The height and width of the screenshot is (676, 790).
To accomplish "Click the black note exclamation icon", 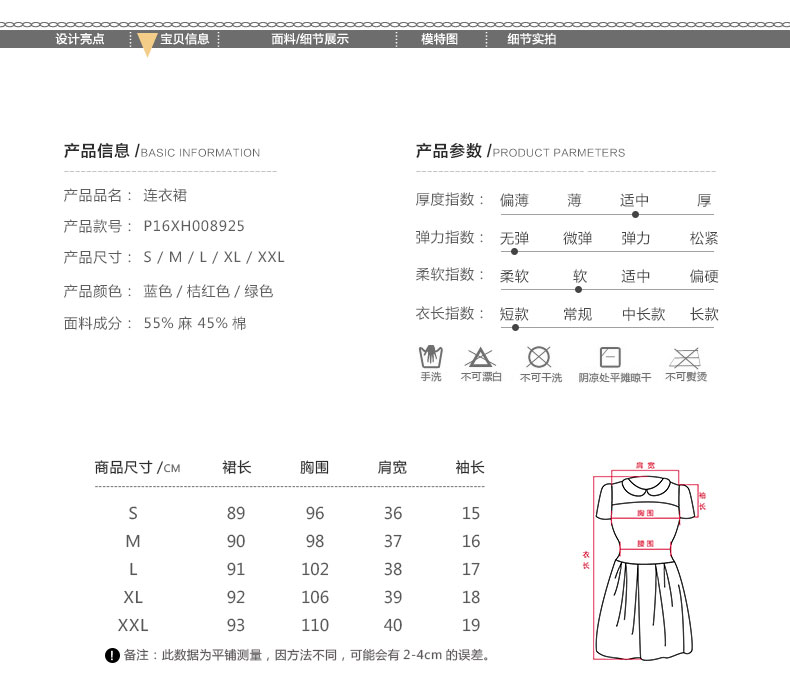I will tap(112, 655).
